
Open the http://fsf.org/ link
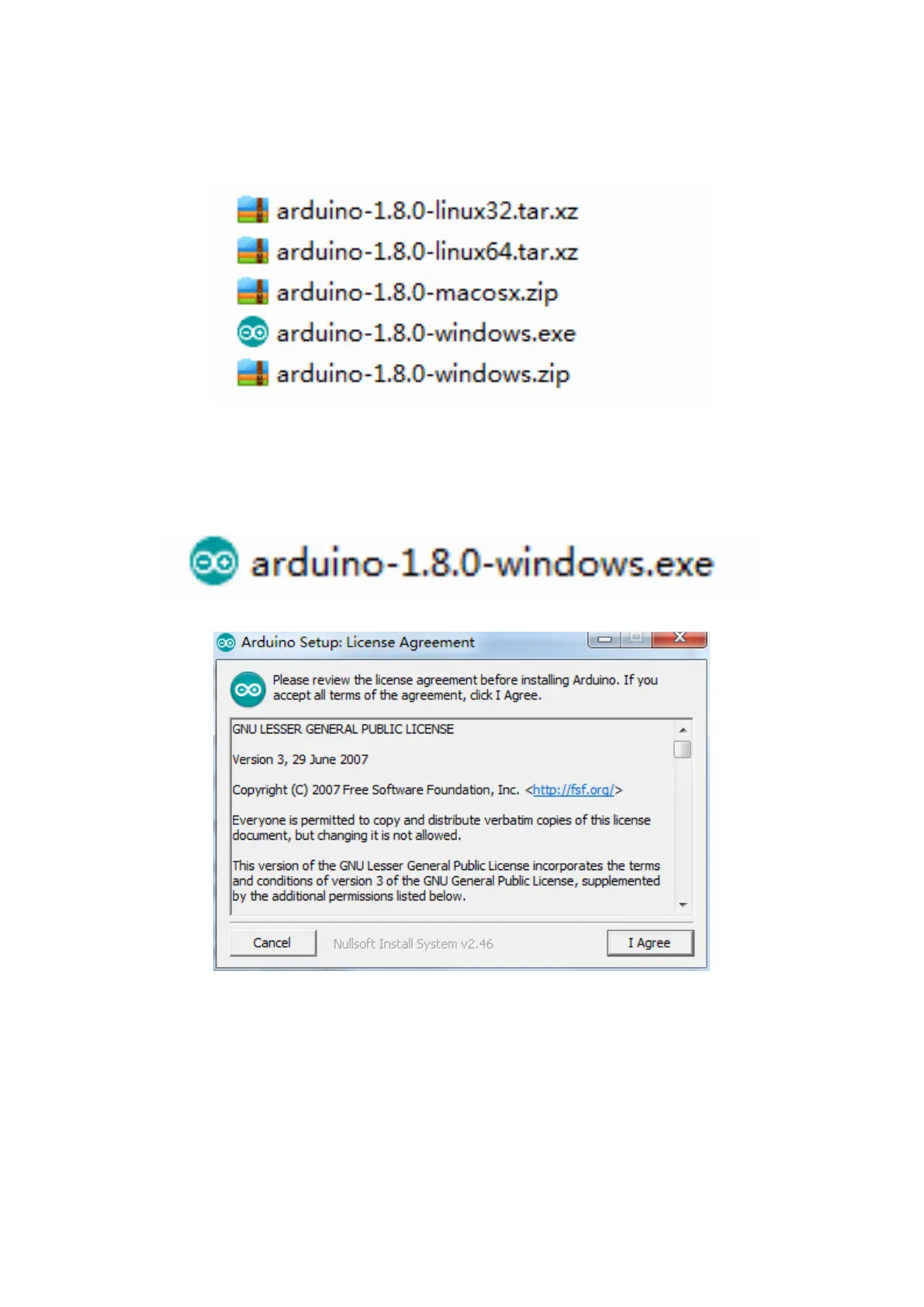[x=573, y=789]
